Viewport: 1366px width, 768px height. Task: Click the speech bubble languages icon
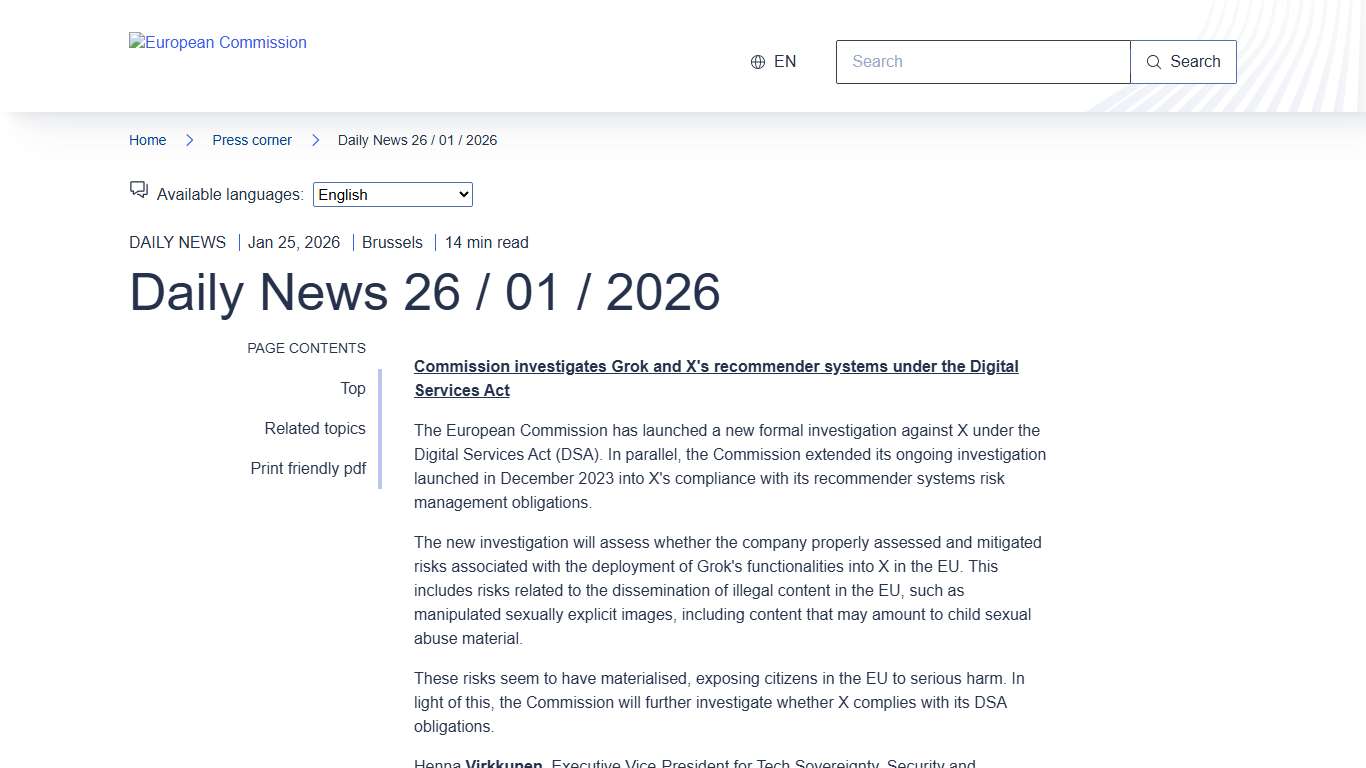point(139,190)
